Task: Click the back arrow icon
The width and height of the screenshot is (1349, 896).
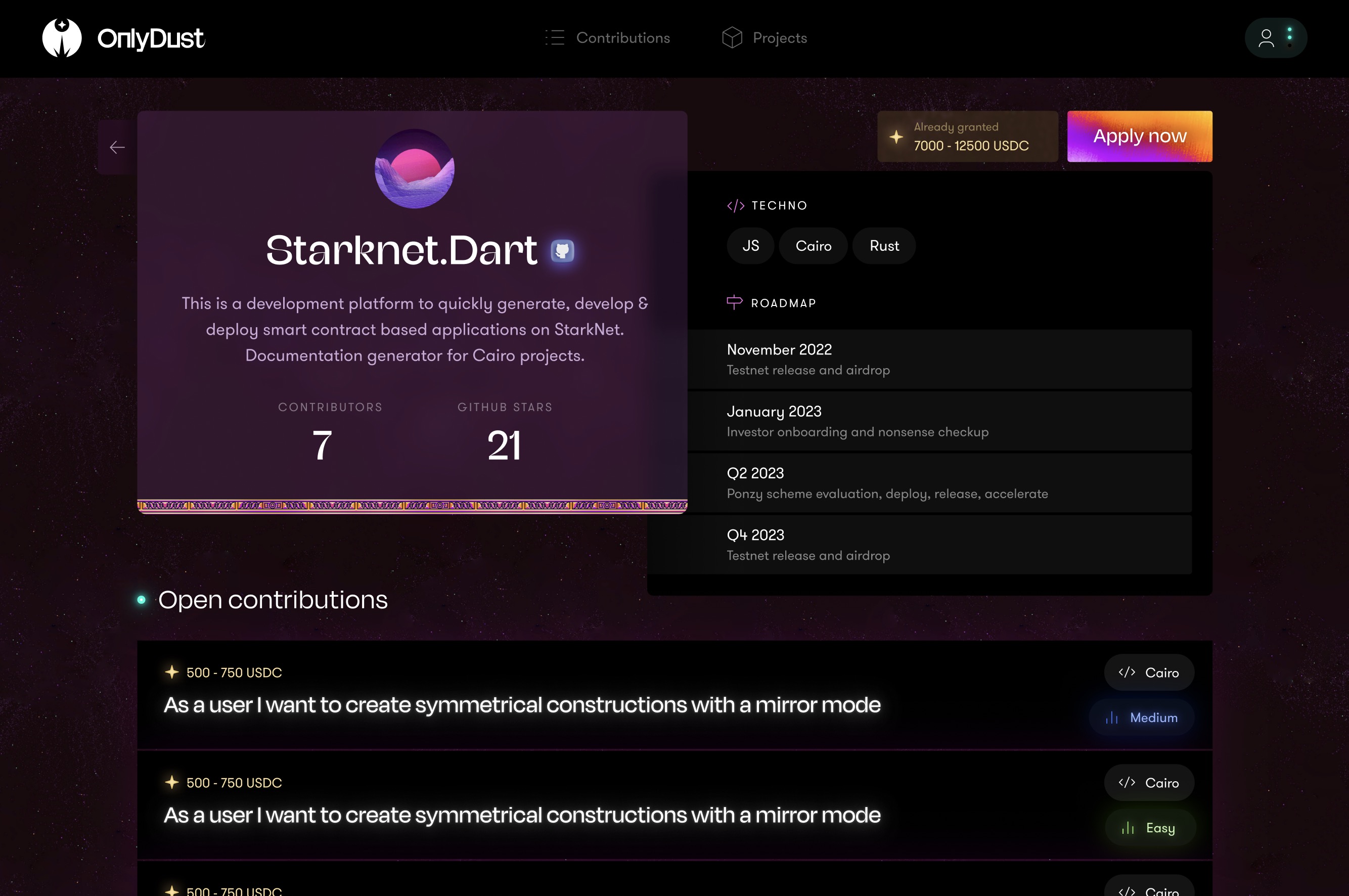Action: coord(117,148)
